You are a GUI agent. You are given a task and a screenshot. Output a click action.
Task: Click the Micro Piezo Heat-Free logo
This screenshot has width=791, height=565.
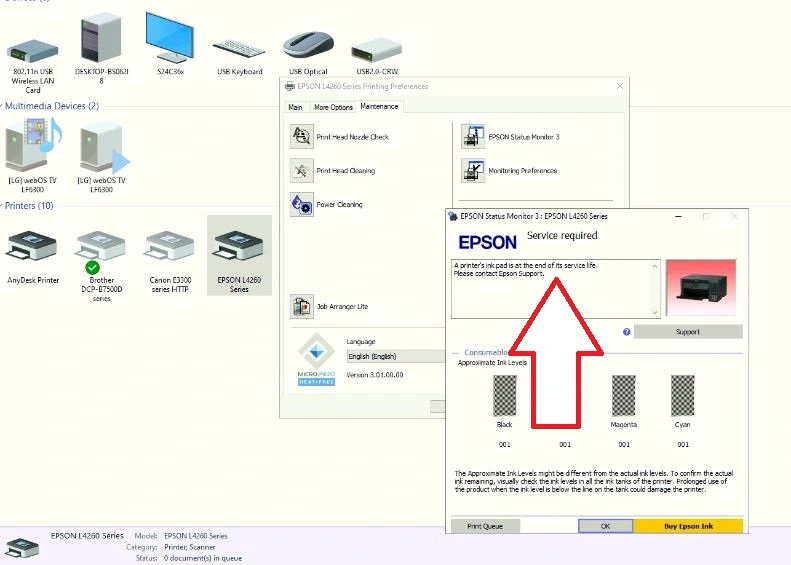tap(316, 360)
